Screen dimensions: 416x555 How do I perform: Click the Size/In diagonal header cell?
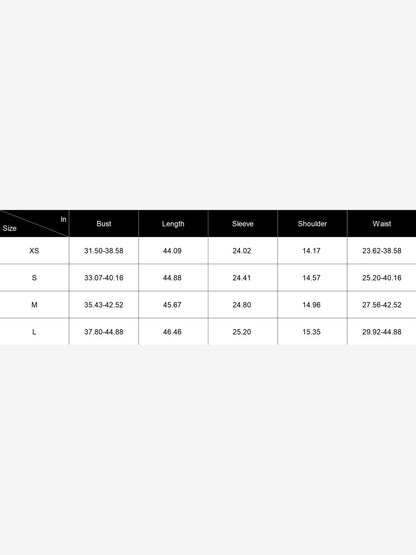point(34,223)
